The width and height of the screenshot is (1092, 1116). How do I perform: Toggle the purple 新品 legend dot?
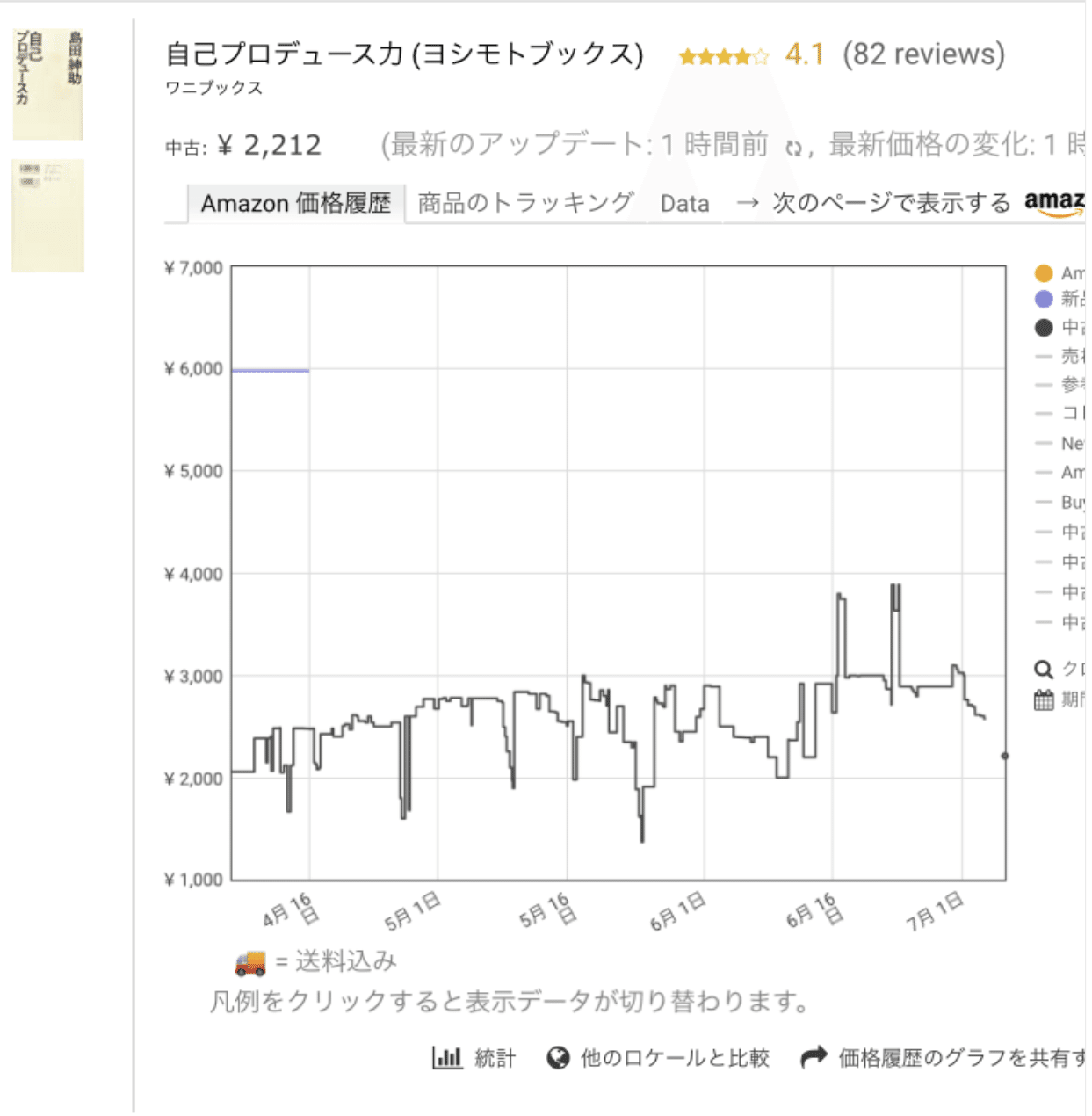[1043, 300]
